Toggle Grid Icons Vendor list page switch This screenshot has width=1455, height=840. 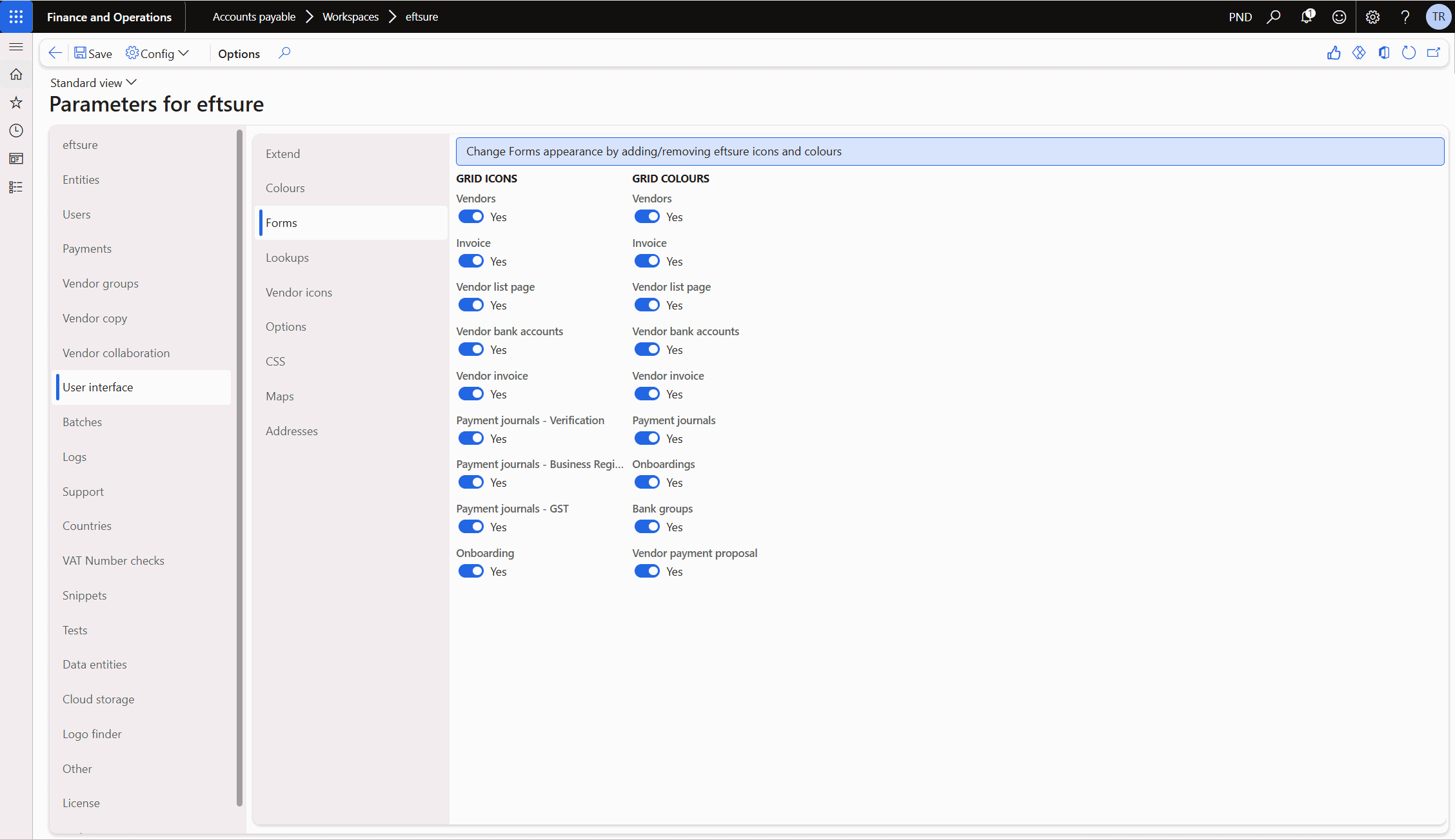tap(471, 305)
